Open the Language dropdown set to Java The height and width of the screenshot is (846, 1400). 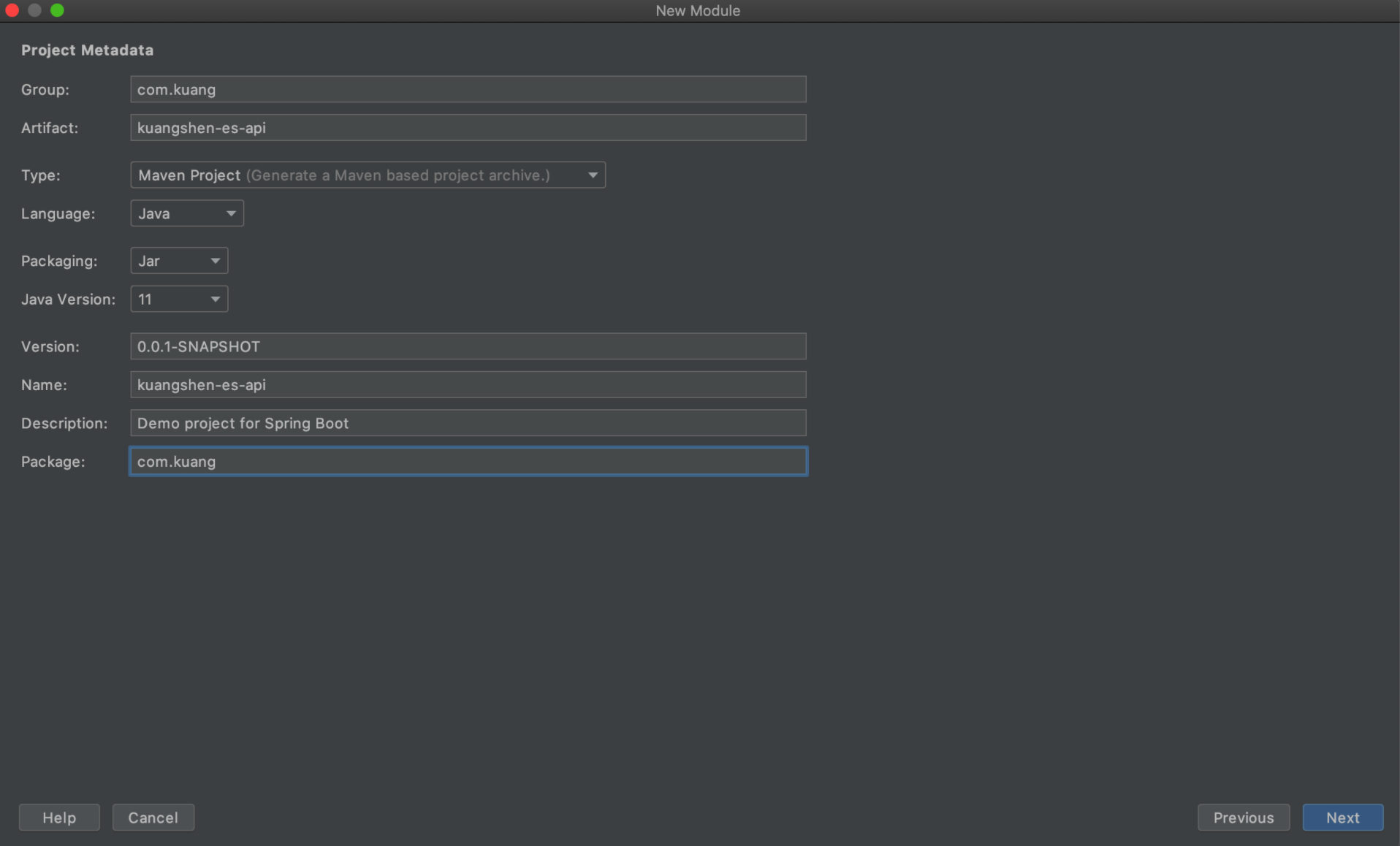[187, 213]
